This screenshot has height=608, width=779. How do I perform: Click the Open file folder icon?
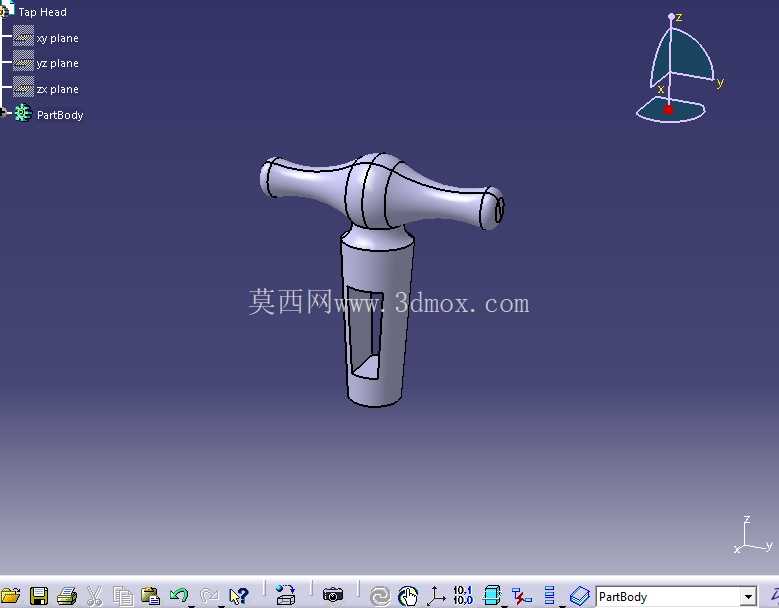tap(9, 595)
